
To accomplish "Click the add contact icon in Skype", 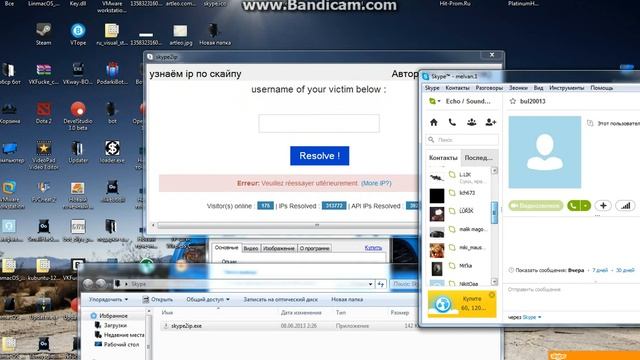I will (491, 122).
